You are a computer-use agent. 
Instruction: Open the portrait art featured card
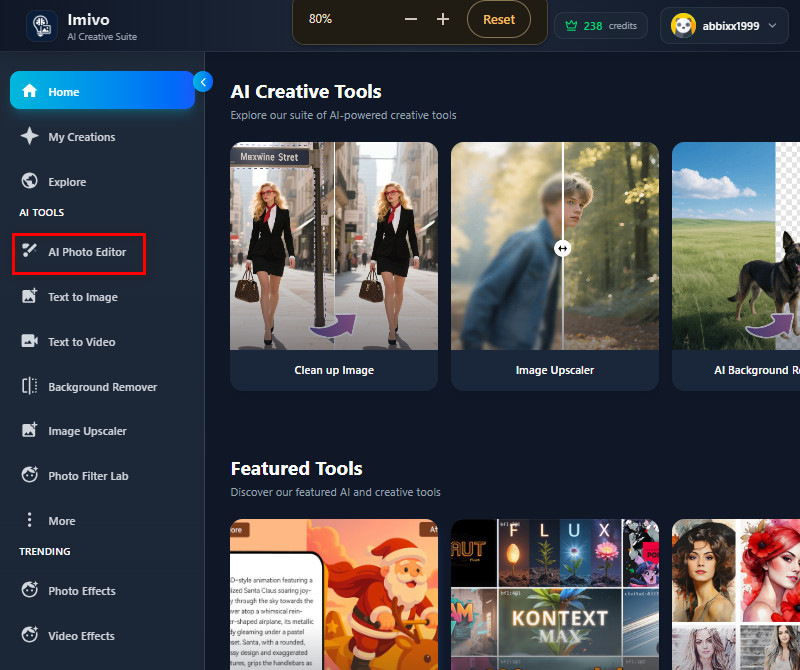pos(736,594)
